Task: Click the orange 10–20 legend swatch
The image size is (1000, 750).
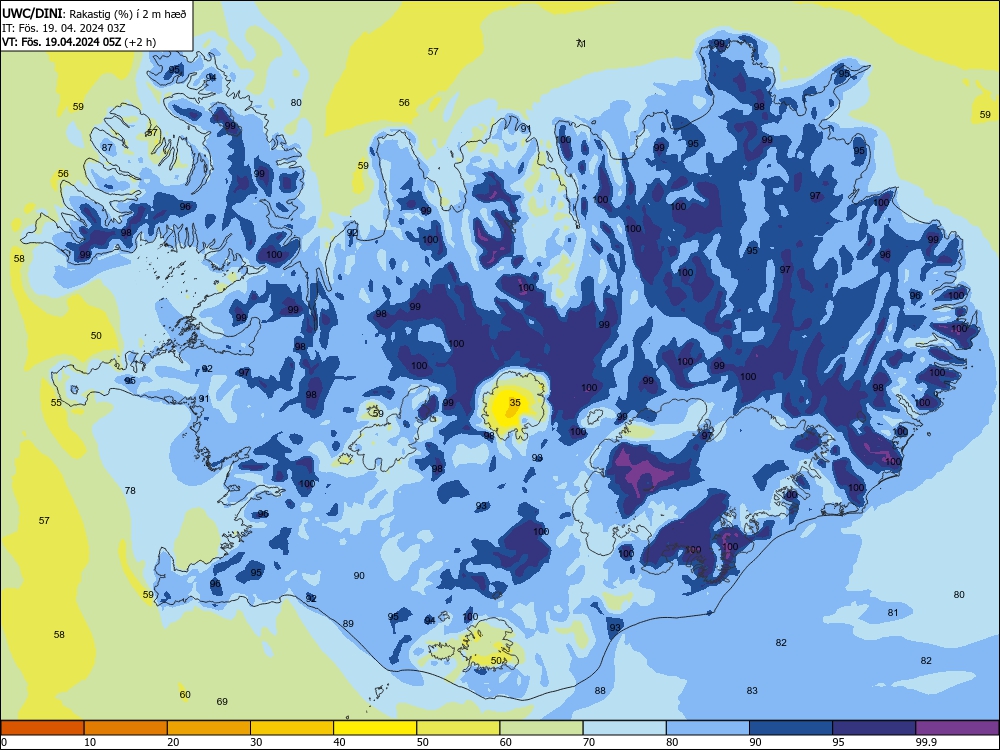Action: 126,728
